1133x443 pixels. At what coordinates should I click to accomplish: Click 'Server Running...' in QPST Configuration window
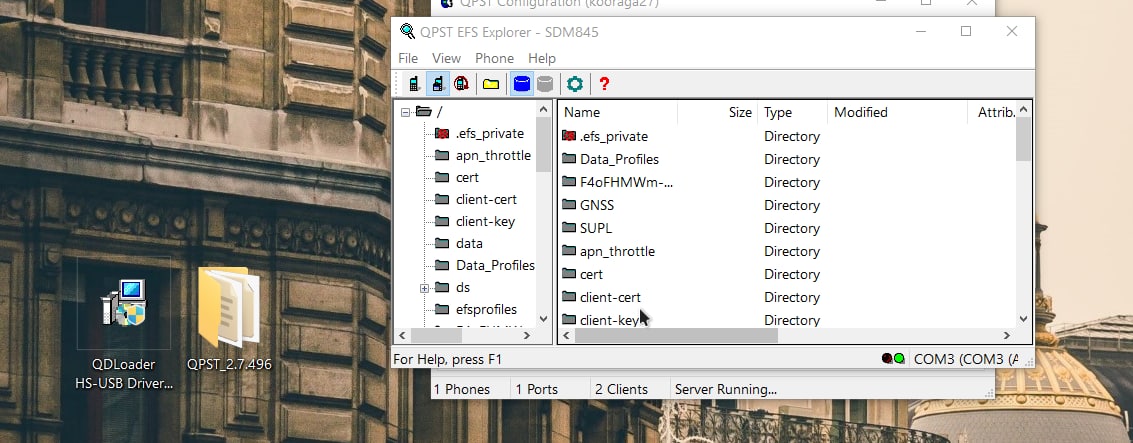[725, 389]
